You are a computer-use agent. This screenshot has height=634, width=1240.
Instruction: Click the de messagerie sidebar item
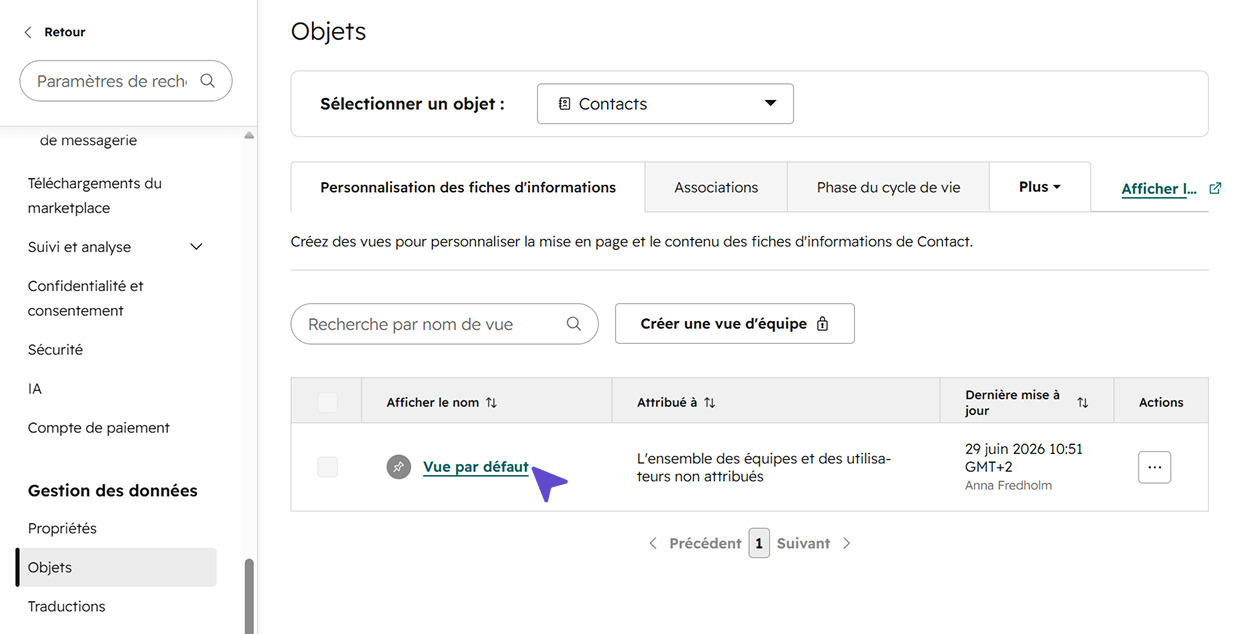88,141
